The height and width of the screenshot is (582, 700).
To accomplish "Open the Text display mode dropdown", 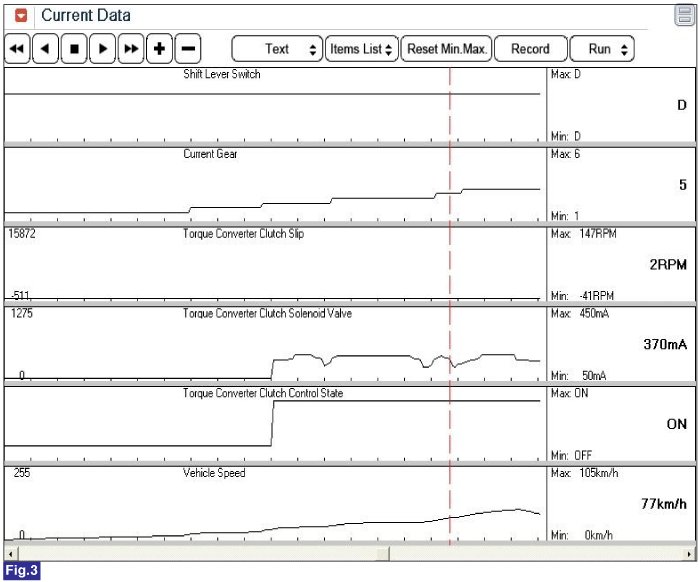I will (x=277, y=49).
